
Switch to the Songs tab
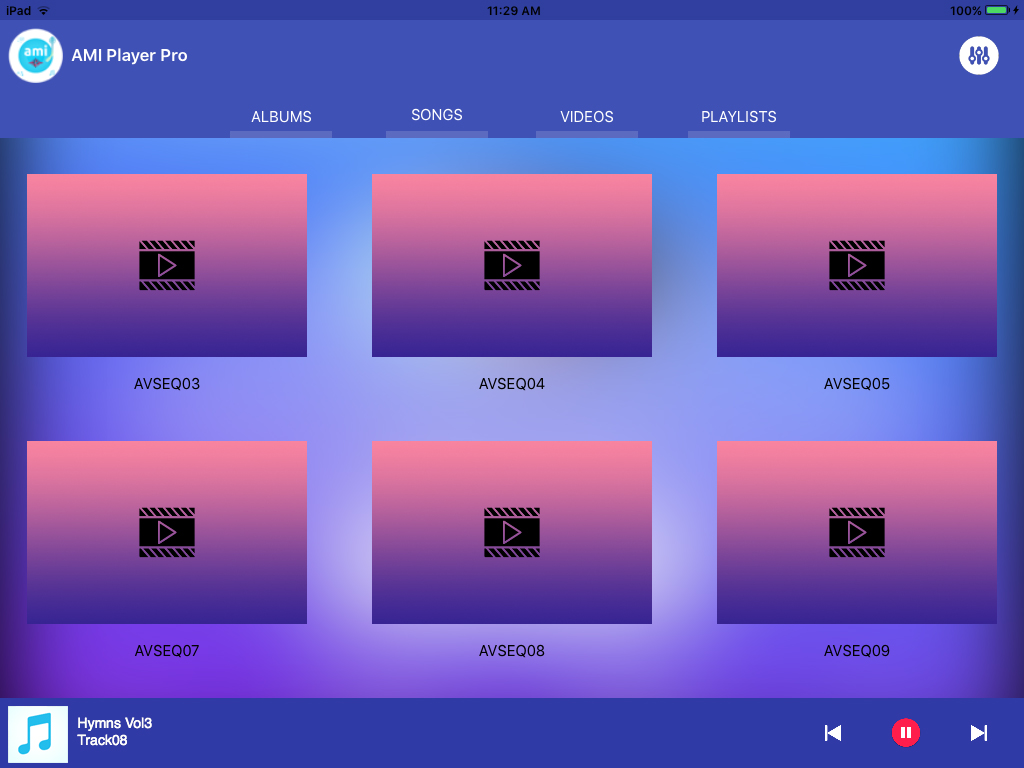click(437, 116)
